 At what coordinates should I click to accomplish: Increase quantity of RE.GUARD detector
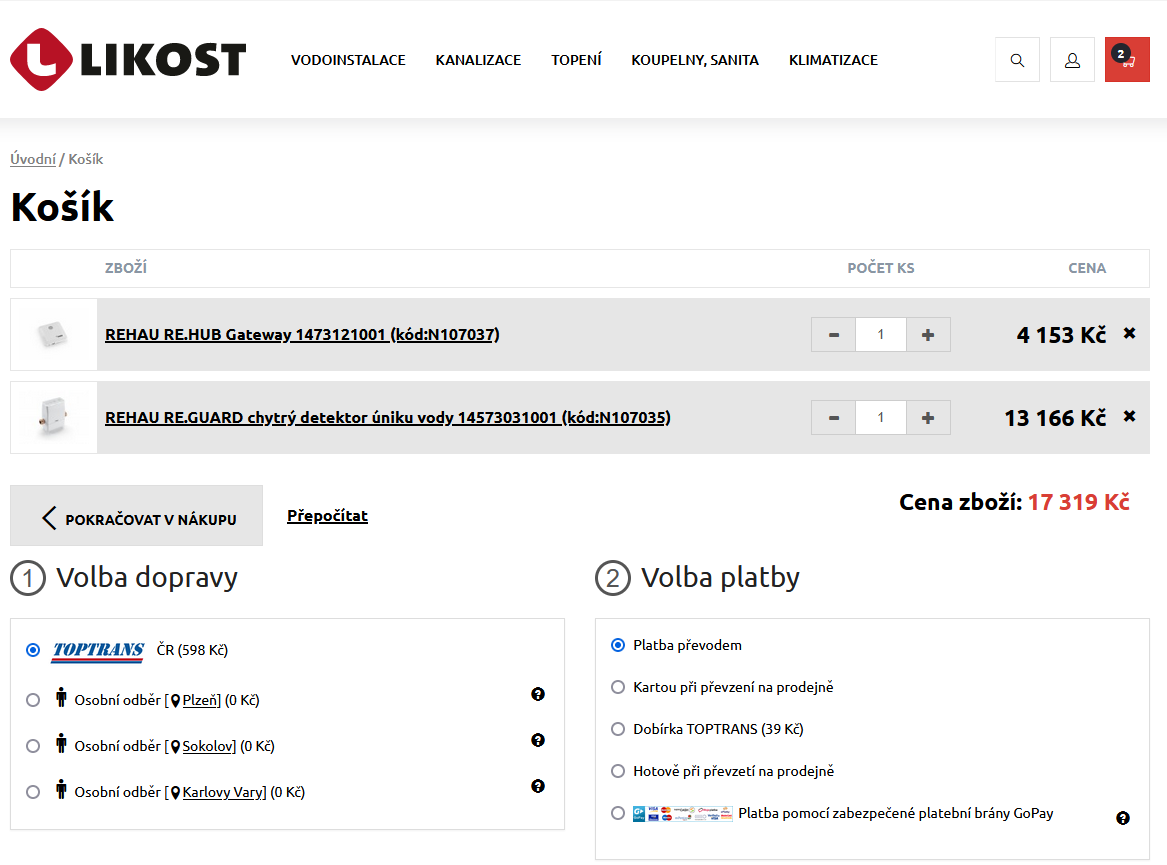tap(928, 418)
